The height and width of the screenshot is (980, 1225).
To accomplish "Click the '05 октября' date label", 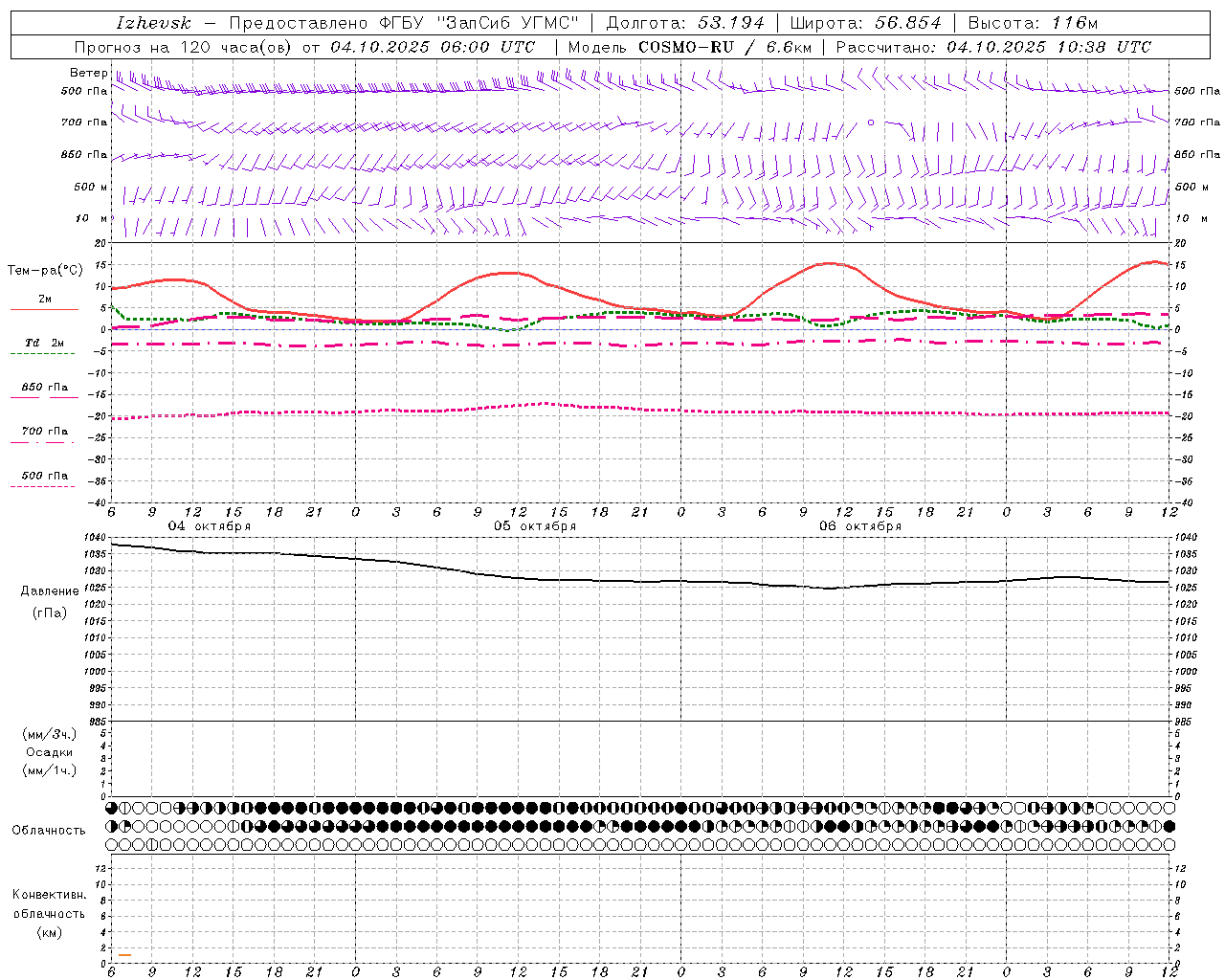I will point(535,526).
